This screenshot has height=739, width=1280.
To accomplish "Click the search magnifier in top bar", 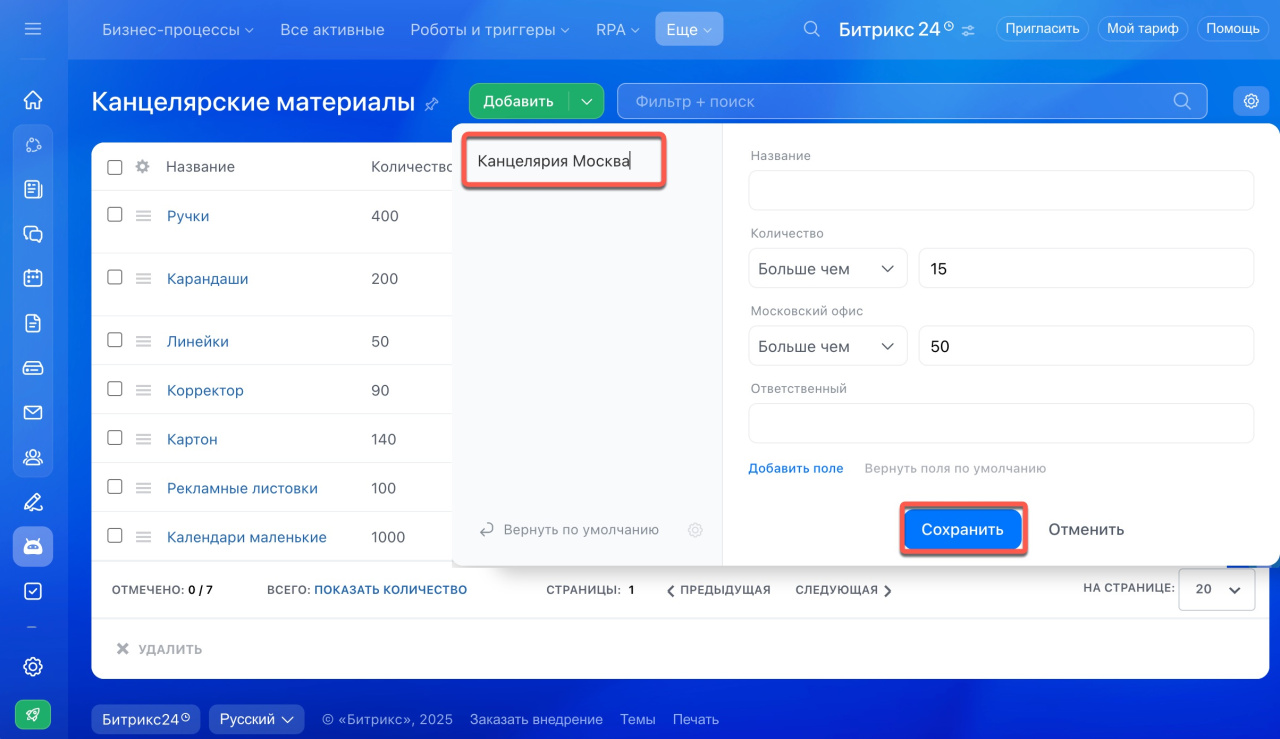I will pyautogui.click(x=812, y=29).
